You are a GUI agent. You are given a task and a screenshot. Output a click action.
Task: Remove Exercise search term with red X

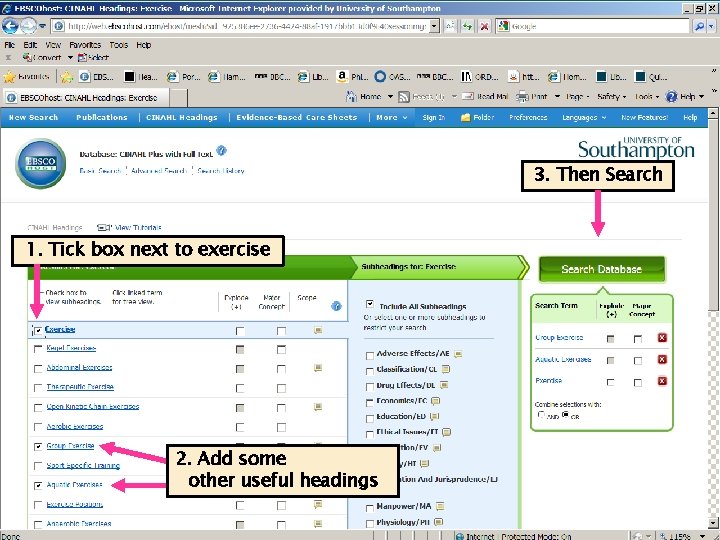[x=662, y=381]
